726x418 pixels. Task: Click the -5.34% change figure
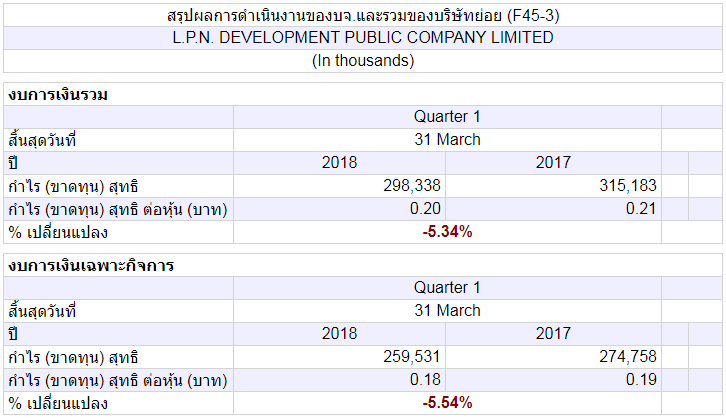click(447, 231)
